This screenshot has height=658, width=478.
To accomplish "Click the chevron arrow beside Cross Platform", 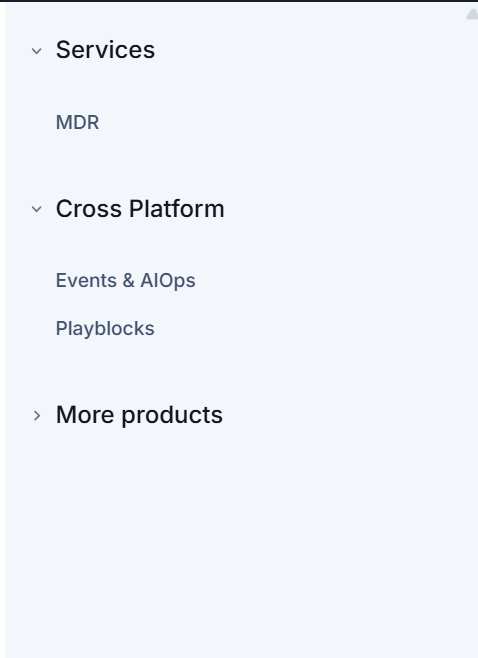I will point(37,209).
